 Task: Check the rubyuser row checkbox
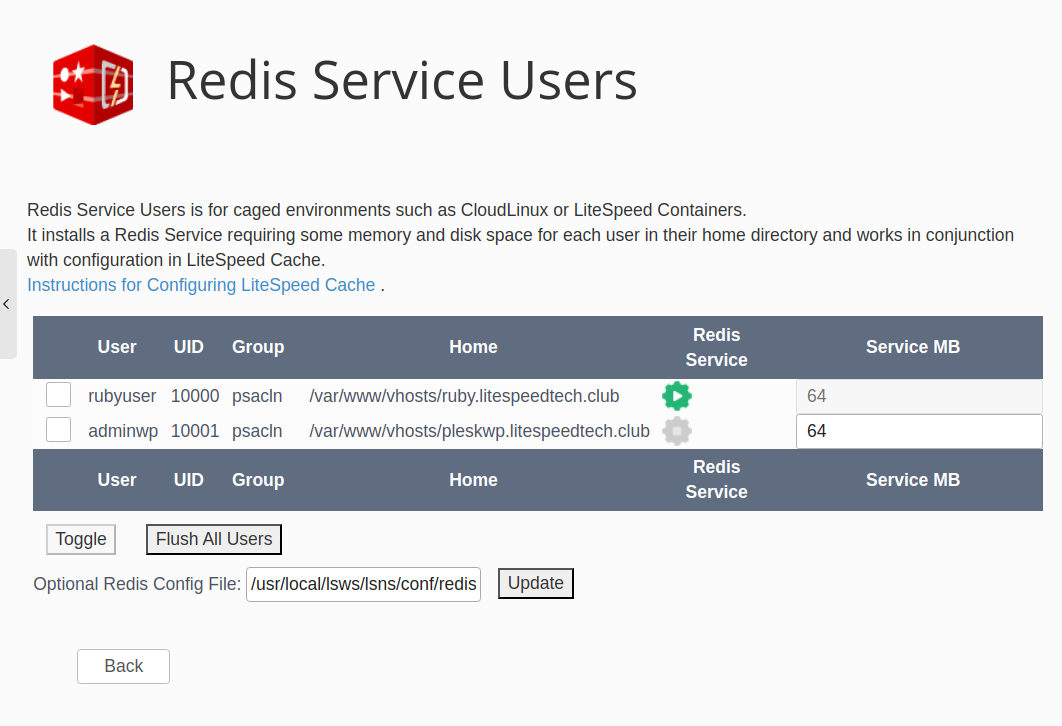[x=58, y=395]
